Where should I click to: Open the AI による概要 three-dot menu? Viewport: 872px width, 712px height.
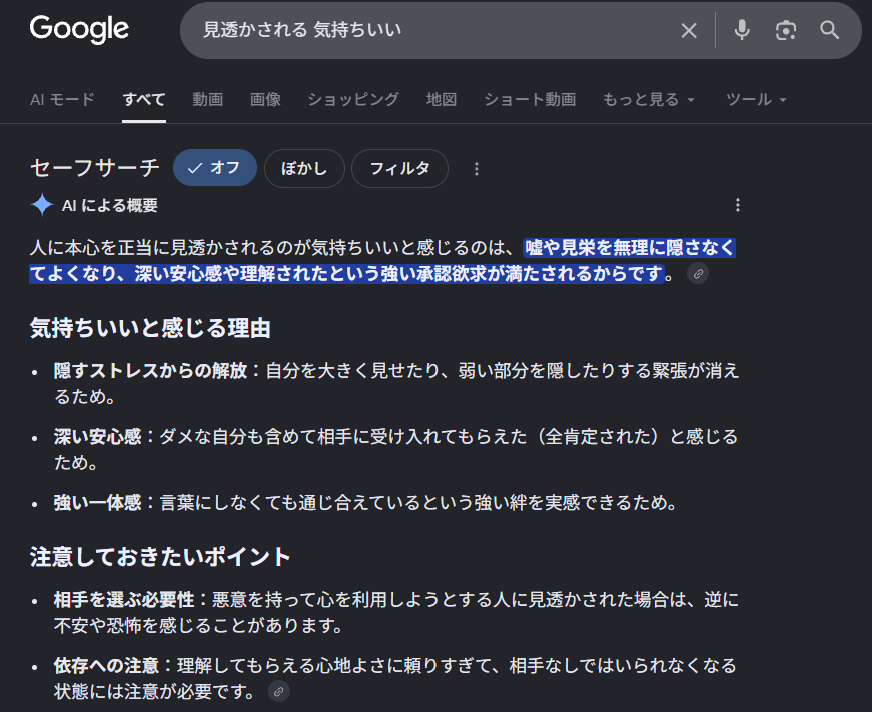tap(738, 205)
